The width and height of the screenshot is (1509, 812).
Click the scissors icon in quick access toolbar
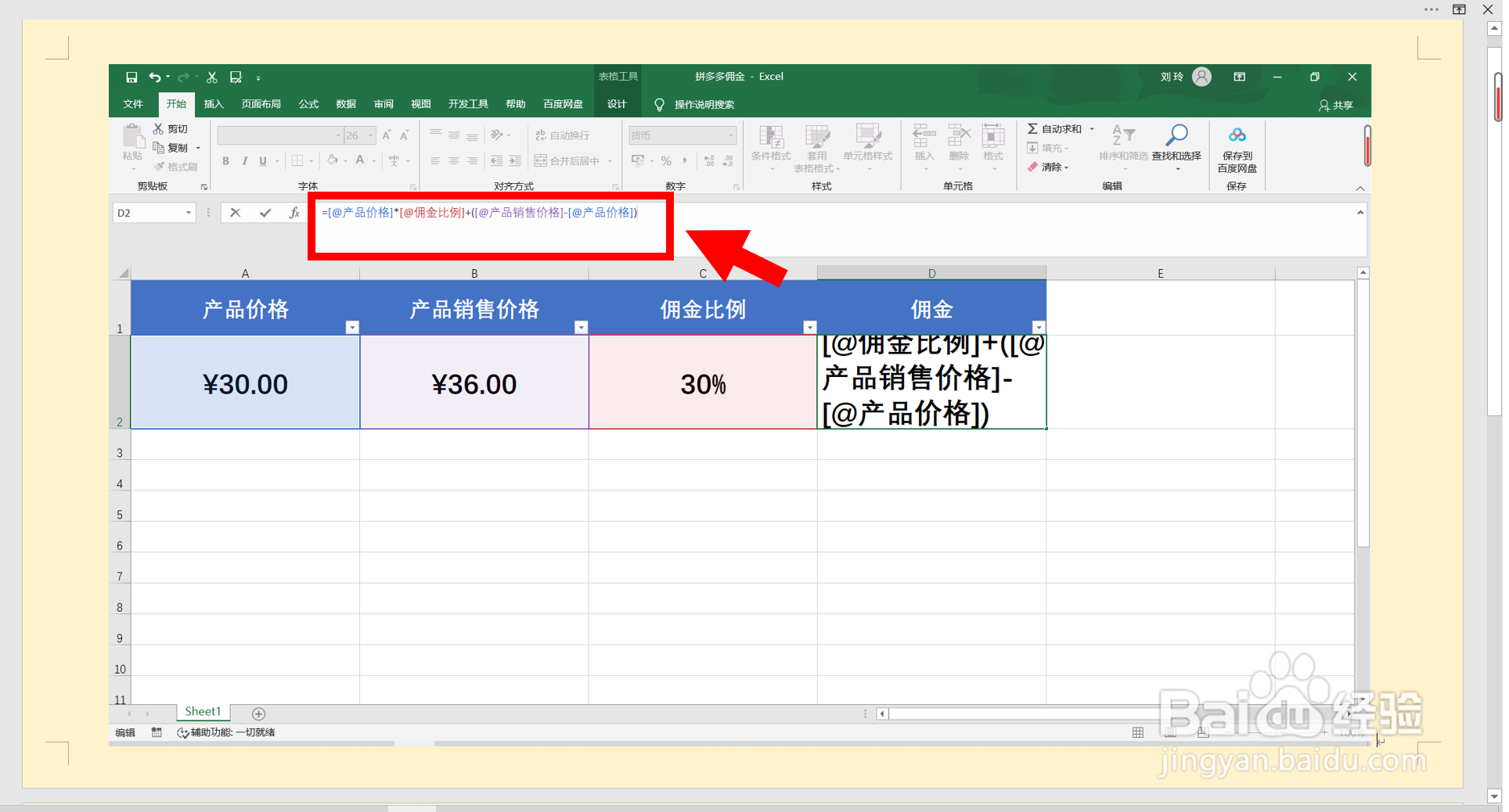click(x=212, y=77)
